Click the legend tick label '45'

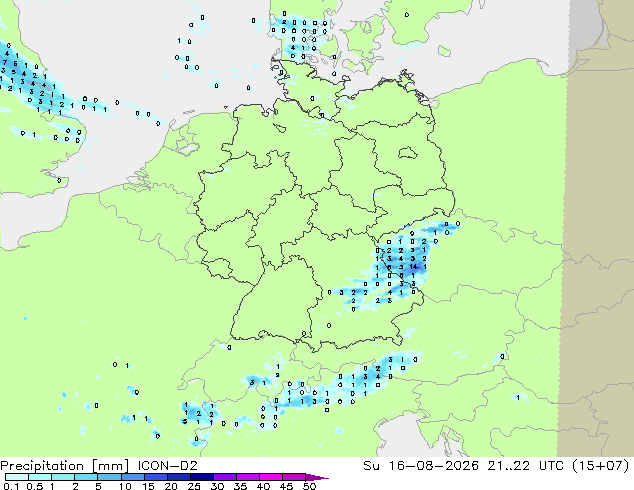286,486
